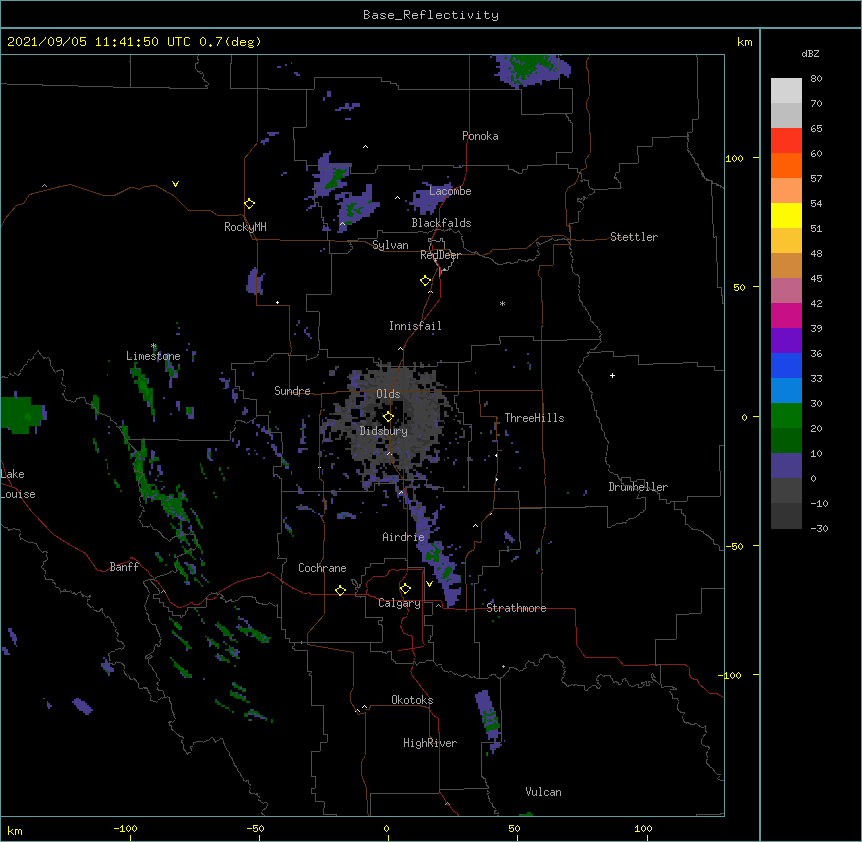This screenshot has height=842, width=862.
Task: Click the Vulcan town label
Action: 543,792
